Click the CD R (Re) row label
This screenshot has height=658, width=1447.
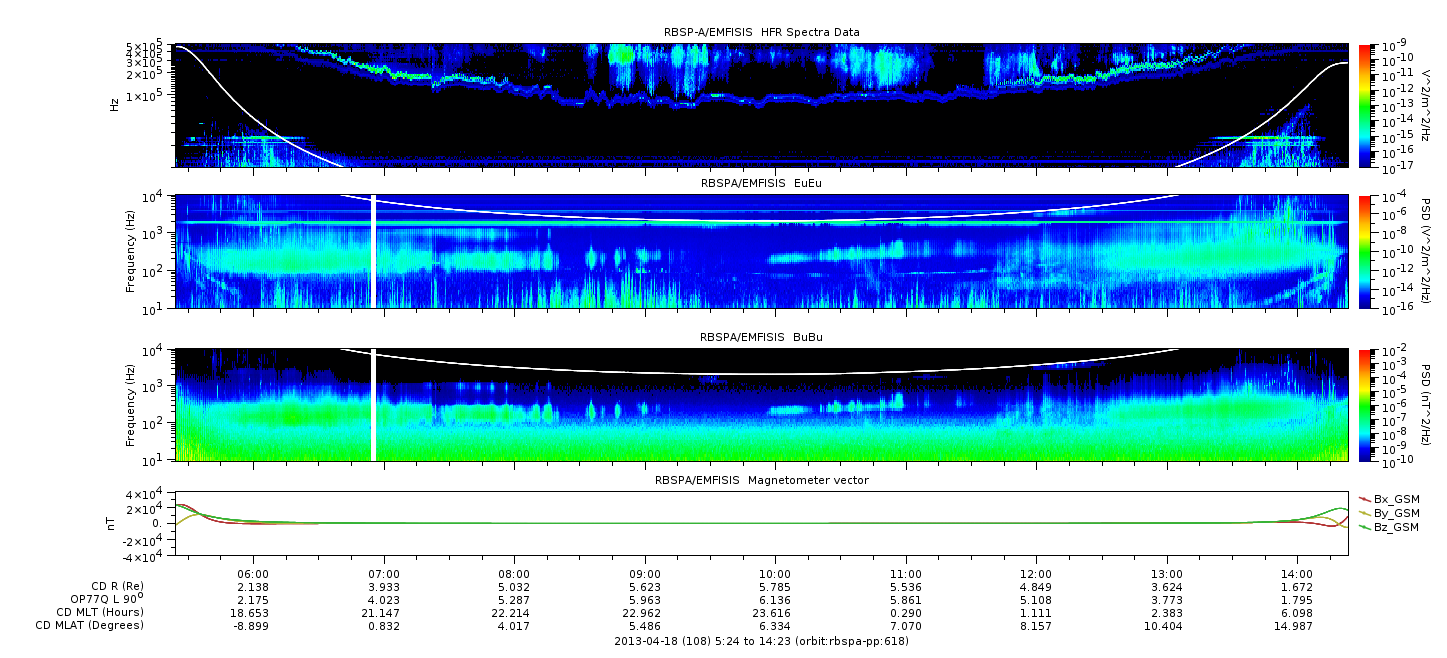[117, 586]
